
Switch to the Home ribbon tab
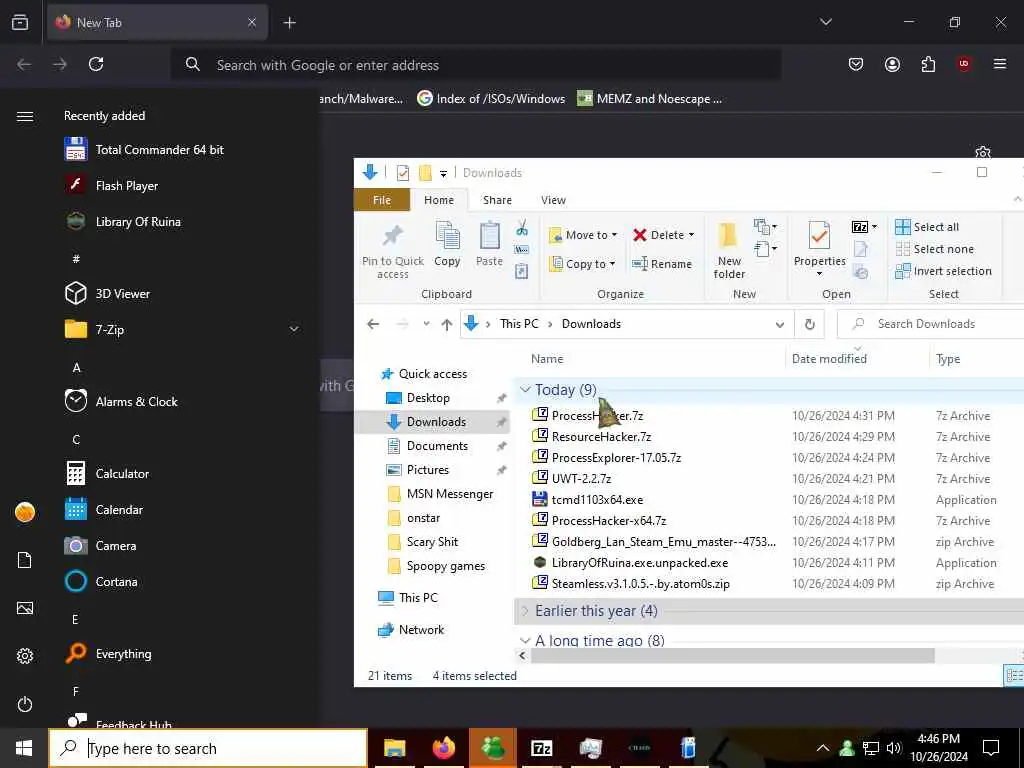[x=439, y=200]
